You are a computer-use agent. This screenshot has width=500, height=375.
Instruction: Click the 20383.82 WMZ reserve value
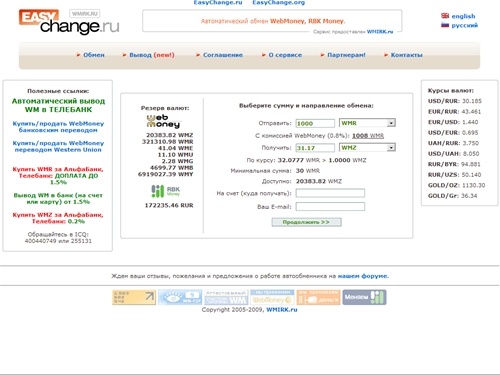170,135
